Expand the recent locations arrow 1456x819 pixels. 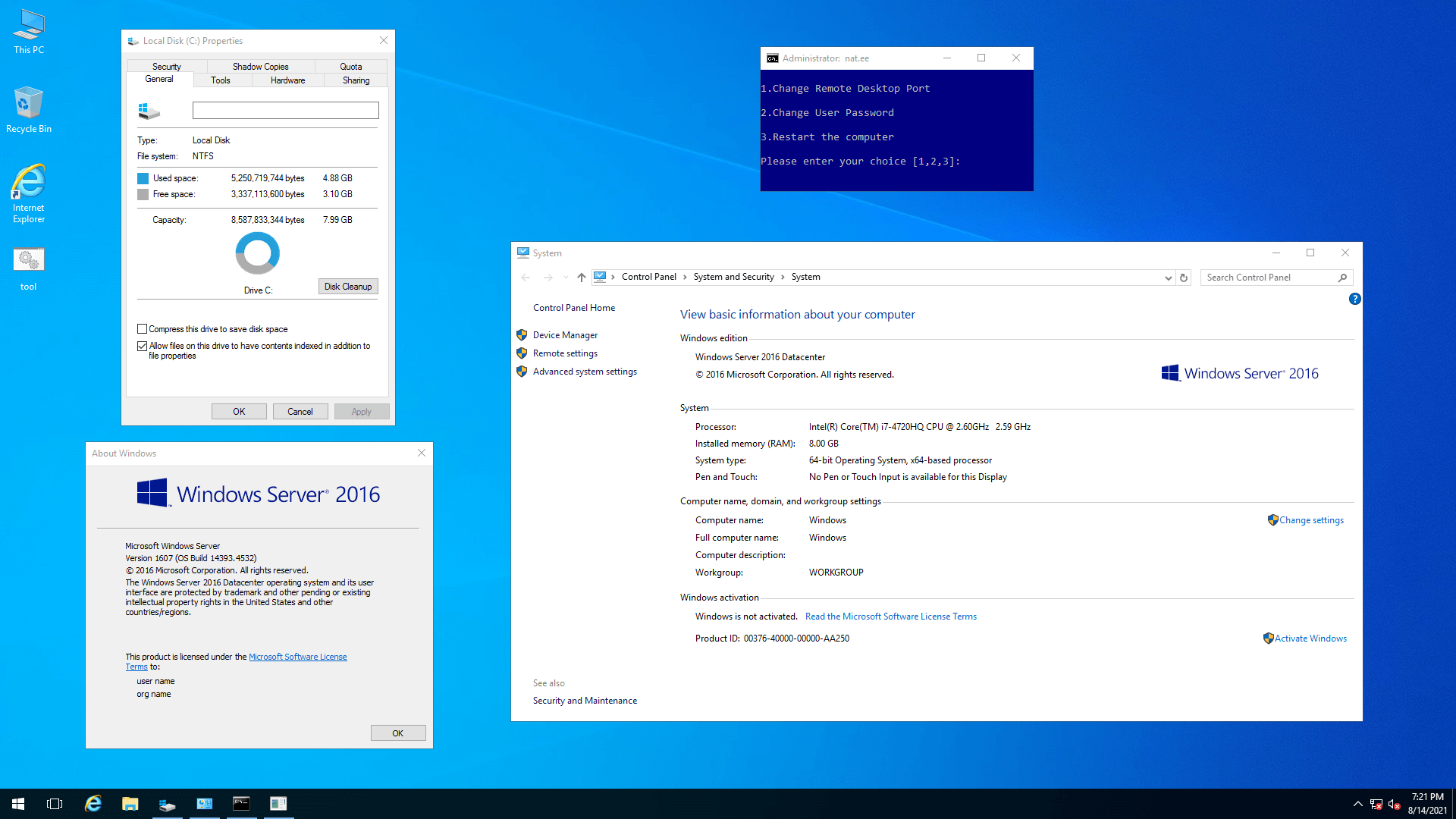[566, 278]
